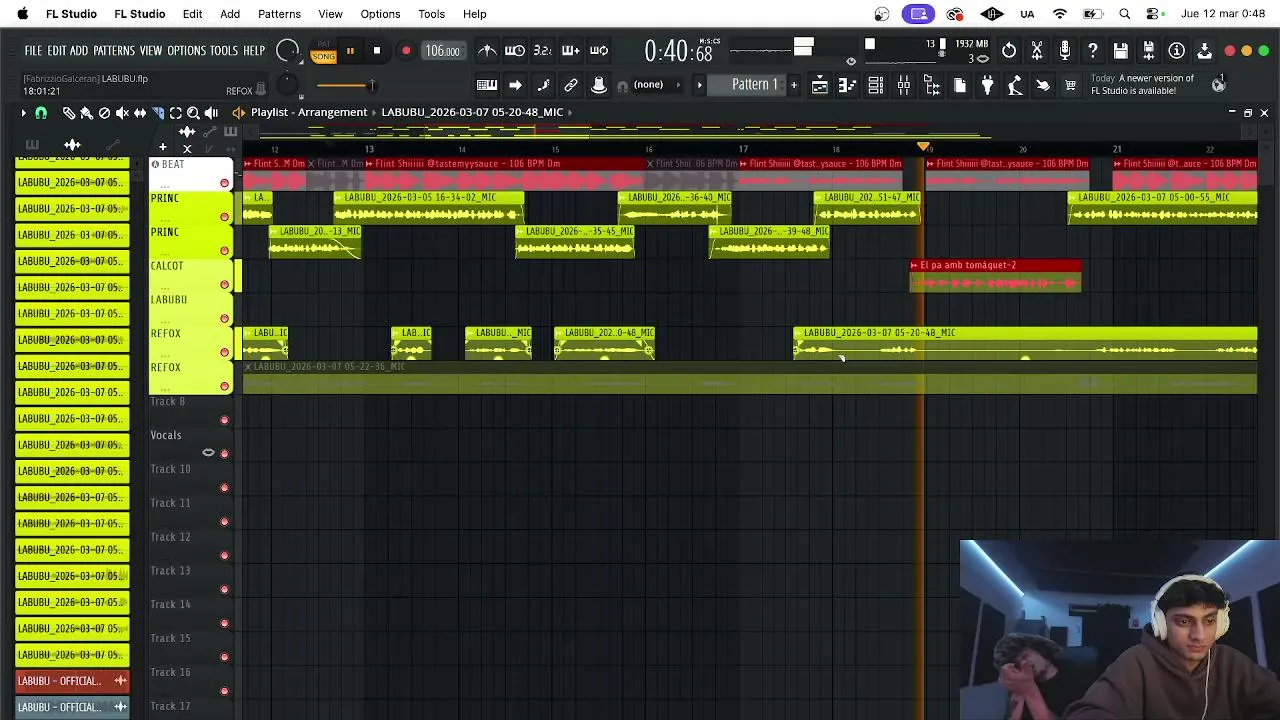Mute the CALCOT track
Viewport: 1280px width, 720px height.
tap(224, 285)
